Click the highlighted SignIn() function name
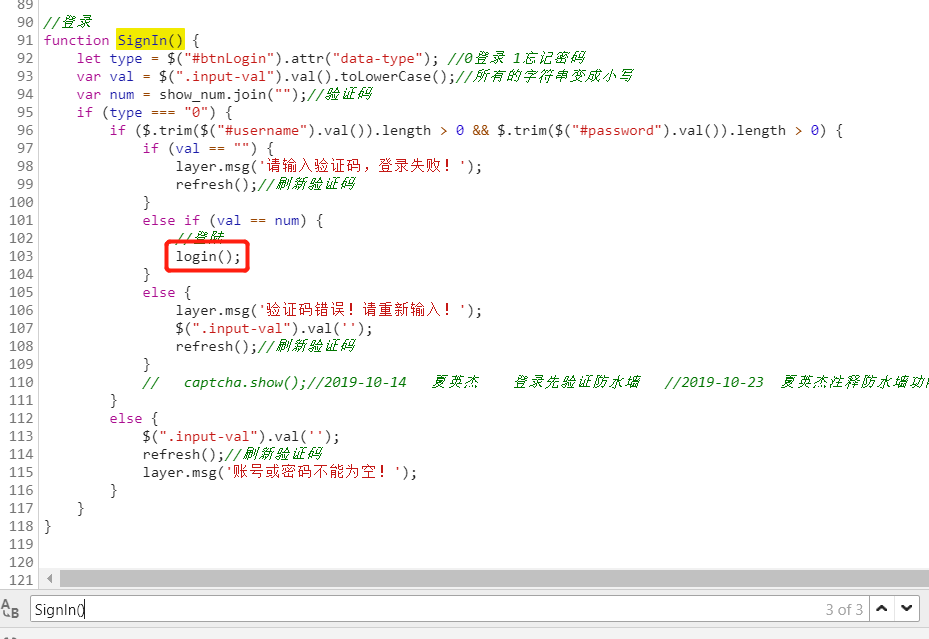The image size is (929, 639). [x=149, y=40]
